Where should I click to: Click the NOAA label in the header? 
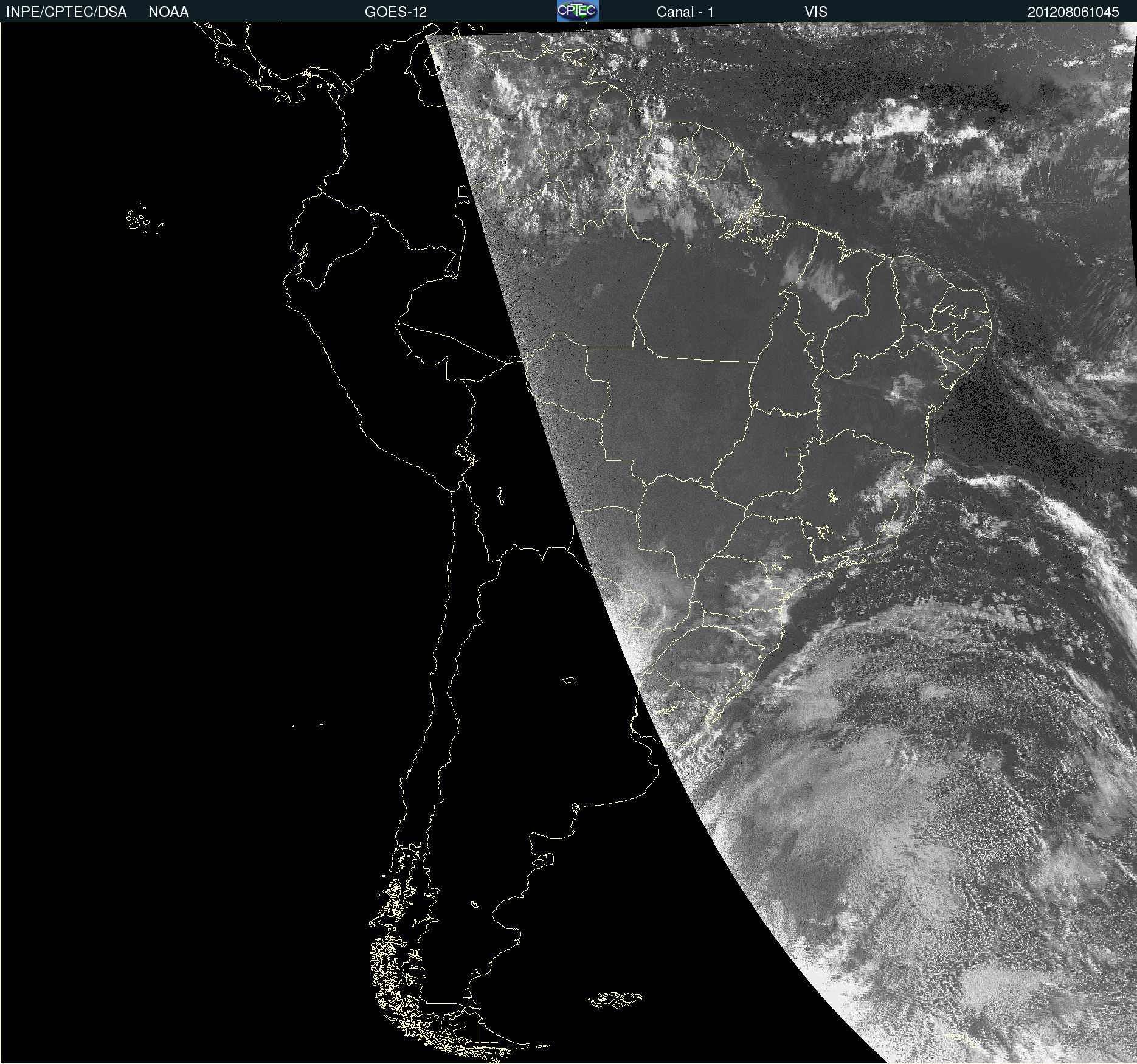tap(168, 12)
